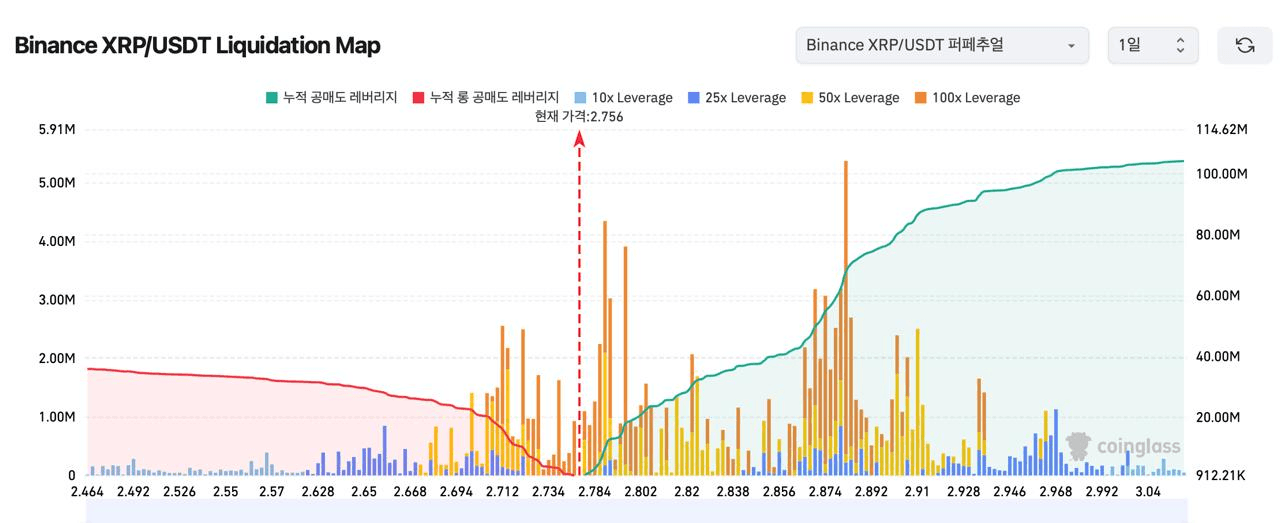Click the 2.712 price axis label

point(503,492)
